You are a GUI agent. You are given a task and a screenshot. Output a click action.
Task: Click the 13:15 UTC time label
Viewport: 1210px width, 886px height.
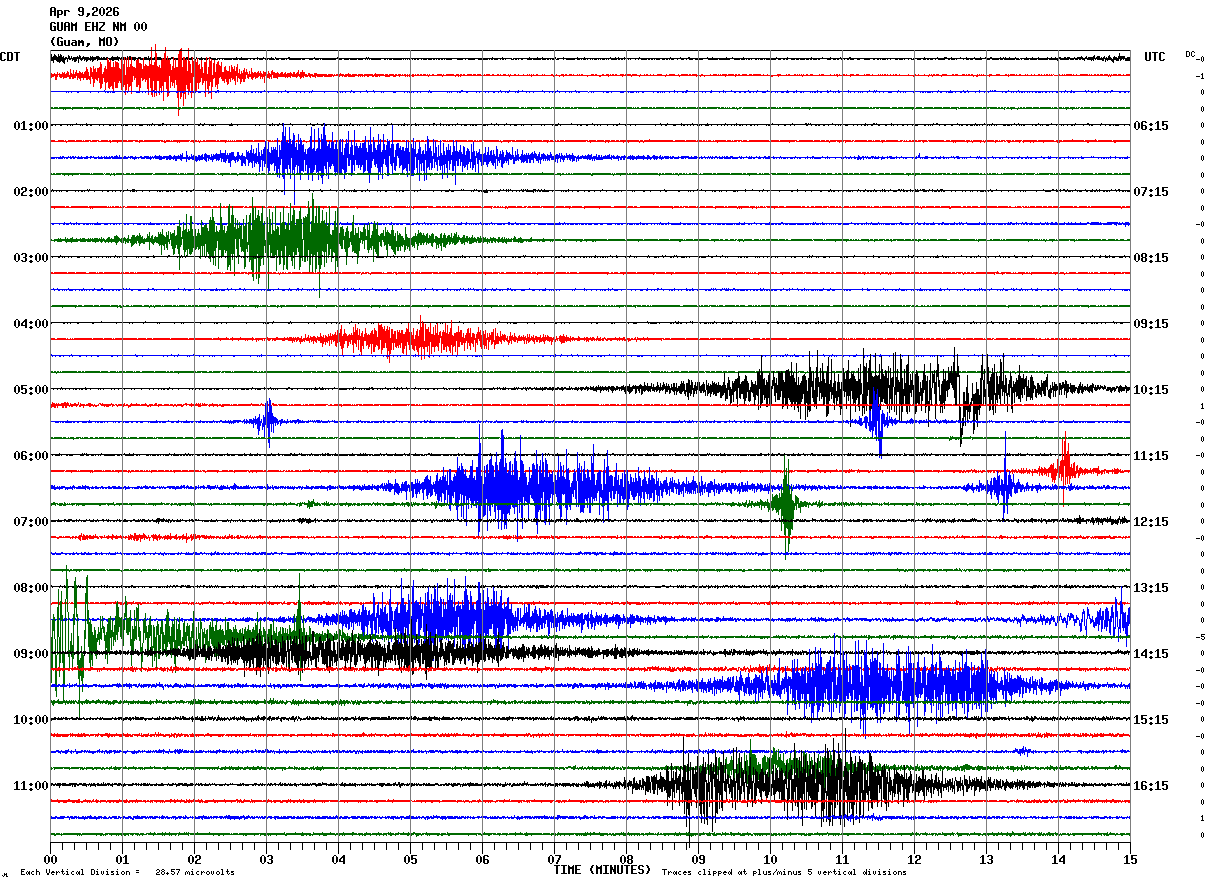pos(1152,588)
